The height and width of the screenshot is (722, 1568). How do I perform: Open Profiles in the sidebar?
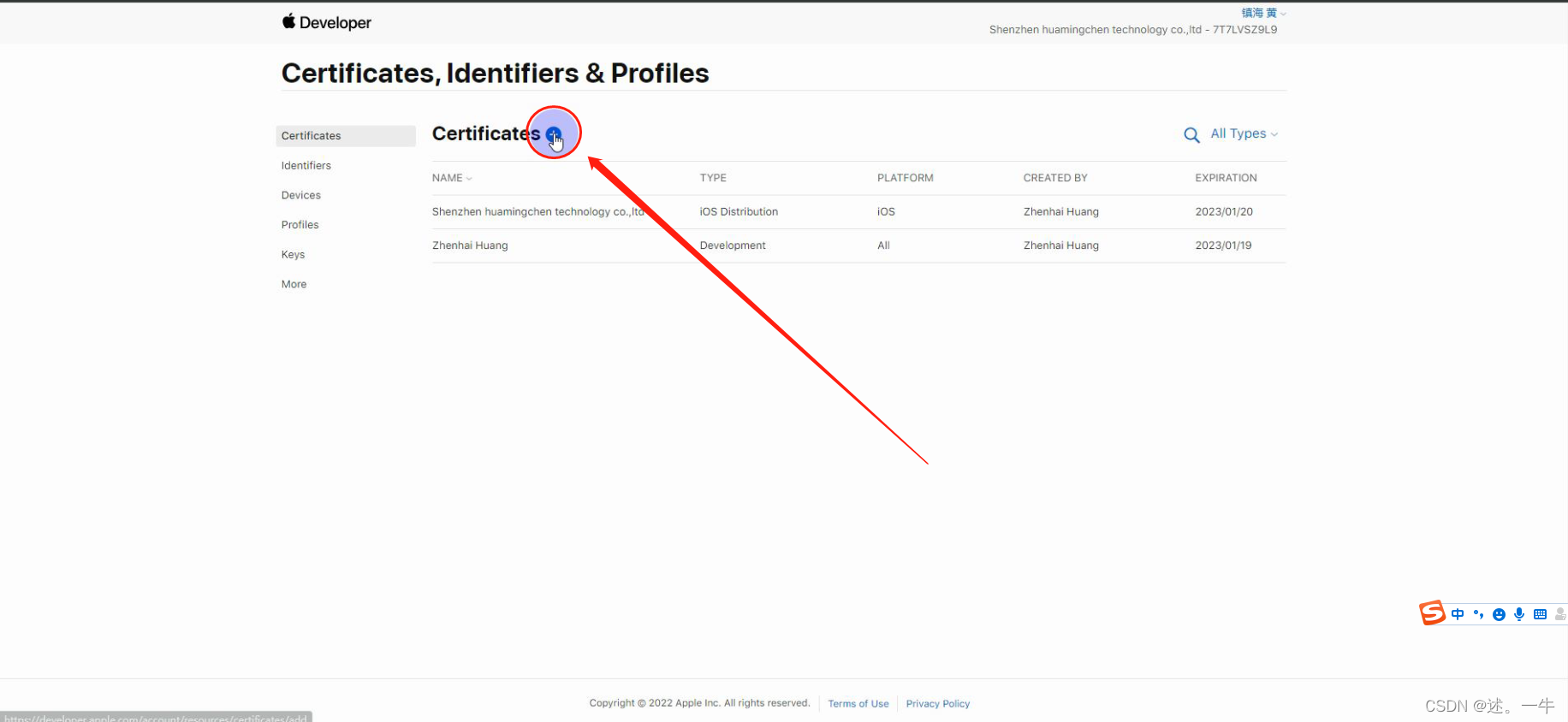300,225
